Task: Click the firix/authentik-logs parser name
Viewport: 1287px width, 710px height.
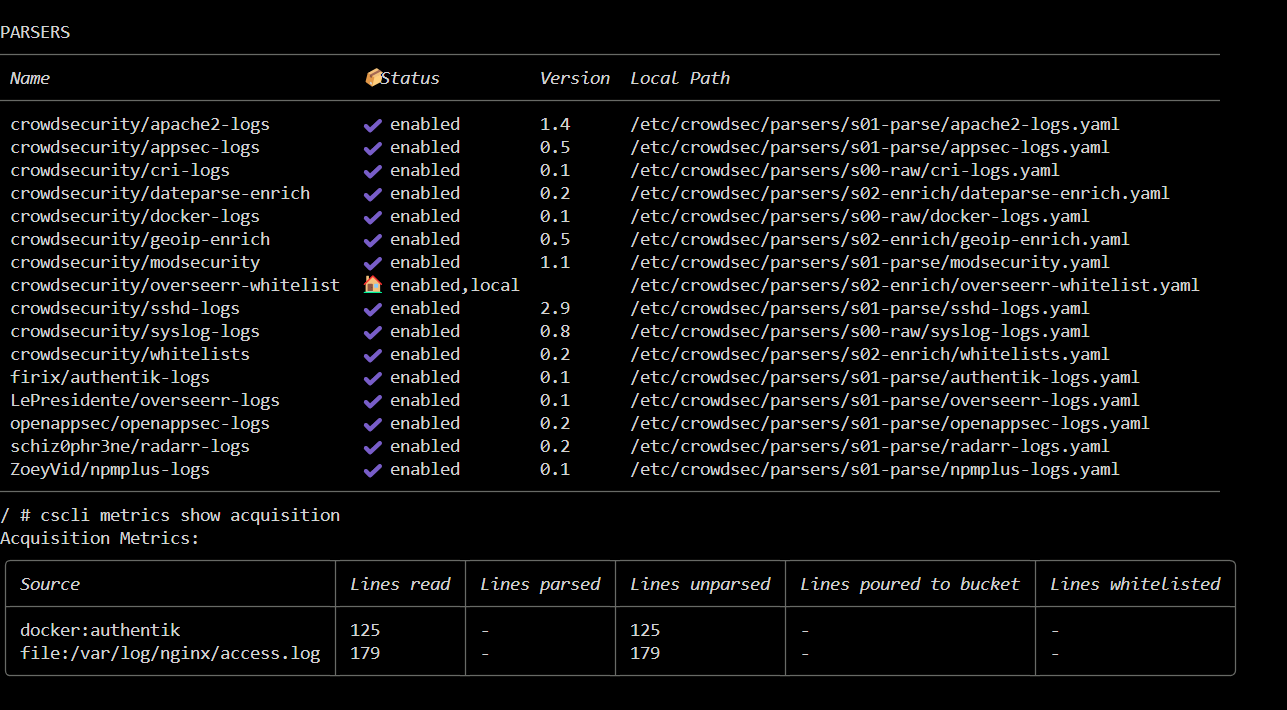Action: point(110,378)
